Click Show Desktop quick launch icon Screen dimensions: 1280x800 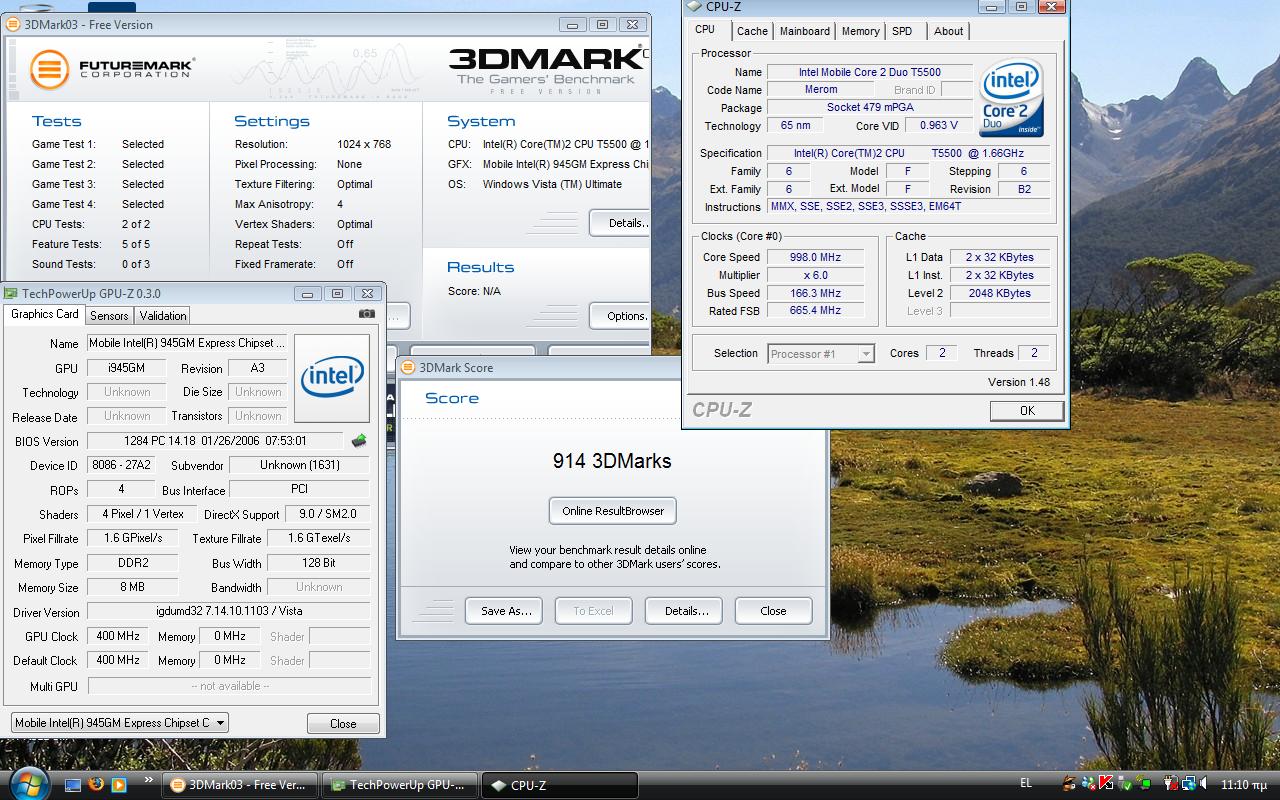pos(73,785)
